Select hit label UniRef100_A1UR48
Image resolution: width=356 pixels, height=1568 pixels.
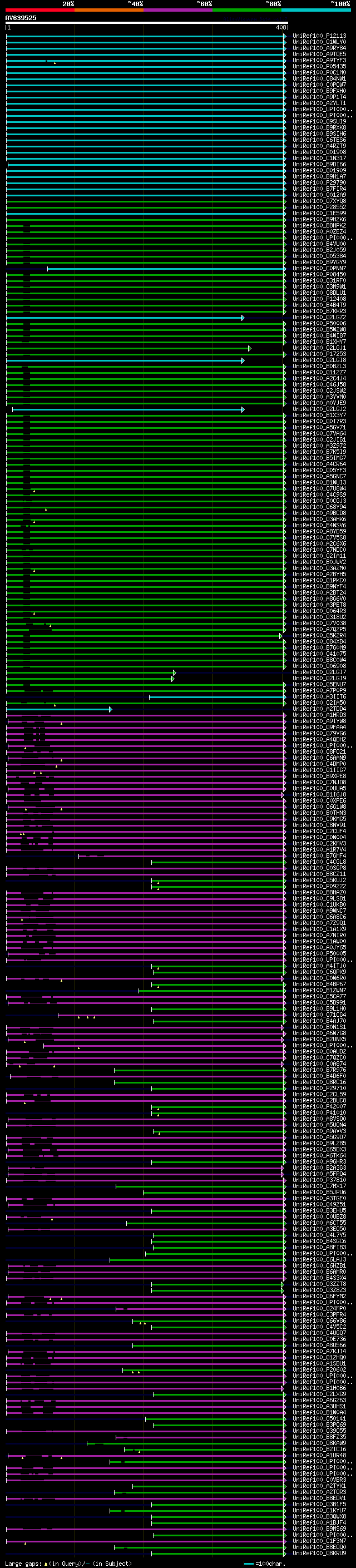coord(319,1456)
